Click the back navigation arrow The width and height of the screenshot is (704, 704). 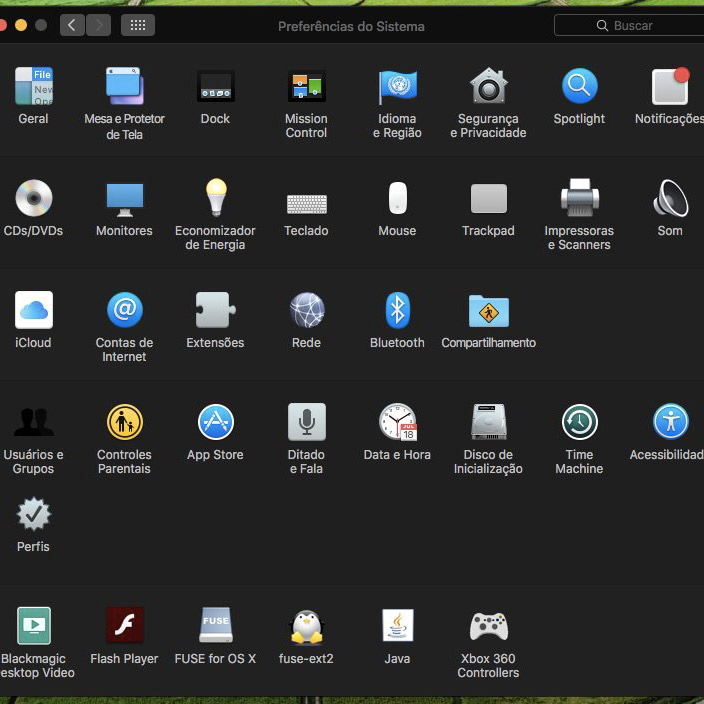point(72,25)
